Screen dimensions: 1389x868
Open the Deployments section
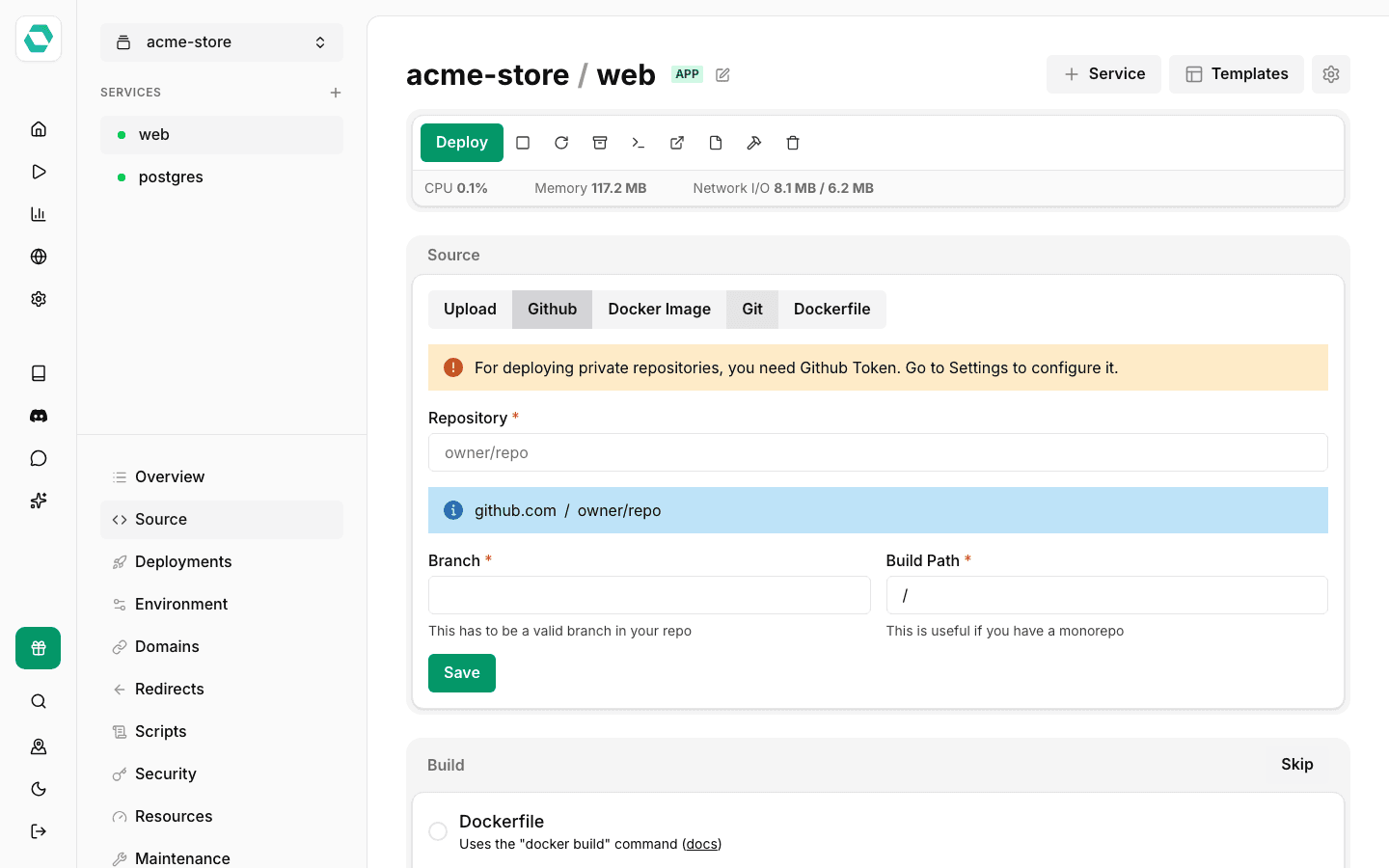pos(222,562)
